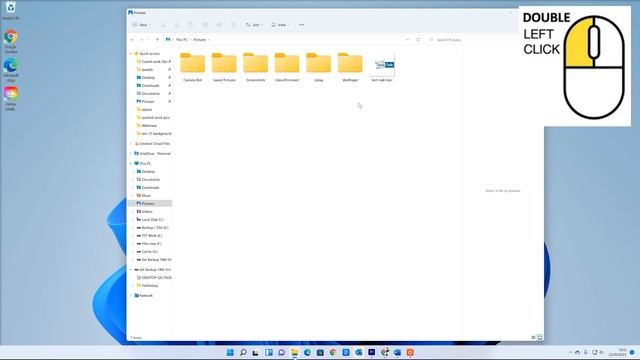
Task: Switch to large thumbnails view in status bar
Action: (x=540, y=338)
